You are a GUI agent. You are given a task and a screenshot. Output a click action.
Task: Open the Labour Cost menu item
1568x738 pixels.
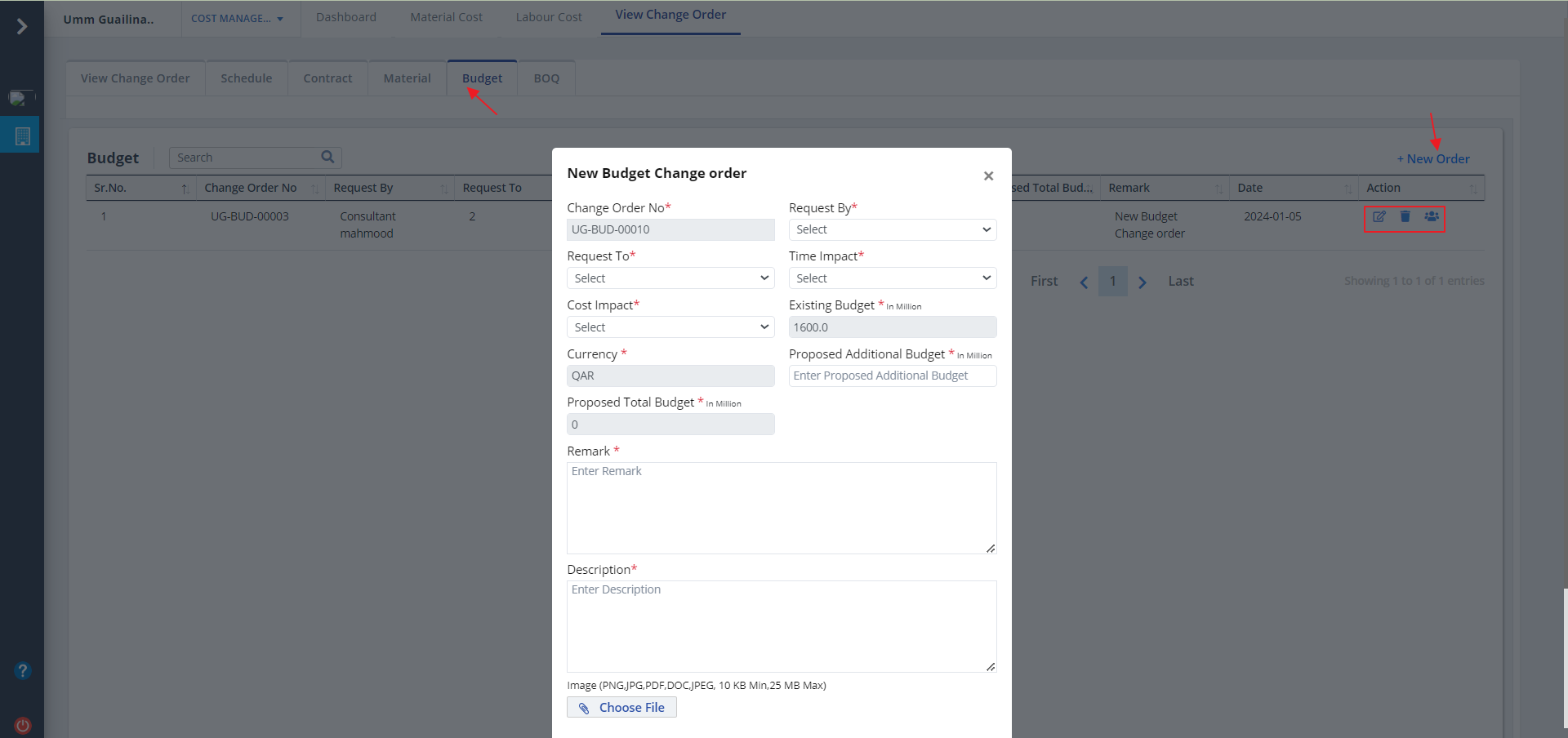tap(548, 17)
